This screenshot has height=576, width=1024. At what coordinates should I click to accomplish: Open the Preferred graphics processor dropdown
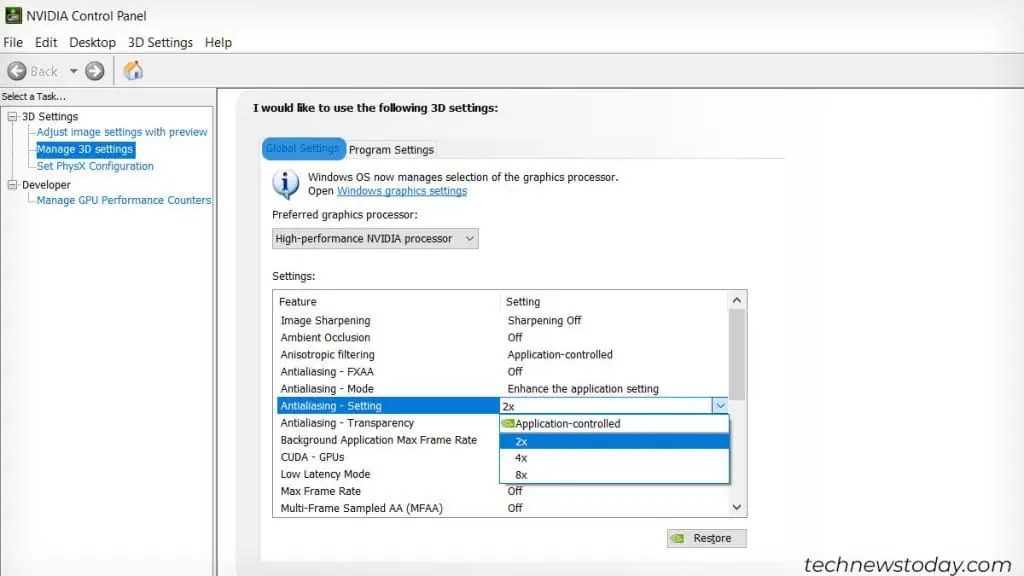coord(468,238)
